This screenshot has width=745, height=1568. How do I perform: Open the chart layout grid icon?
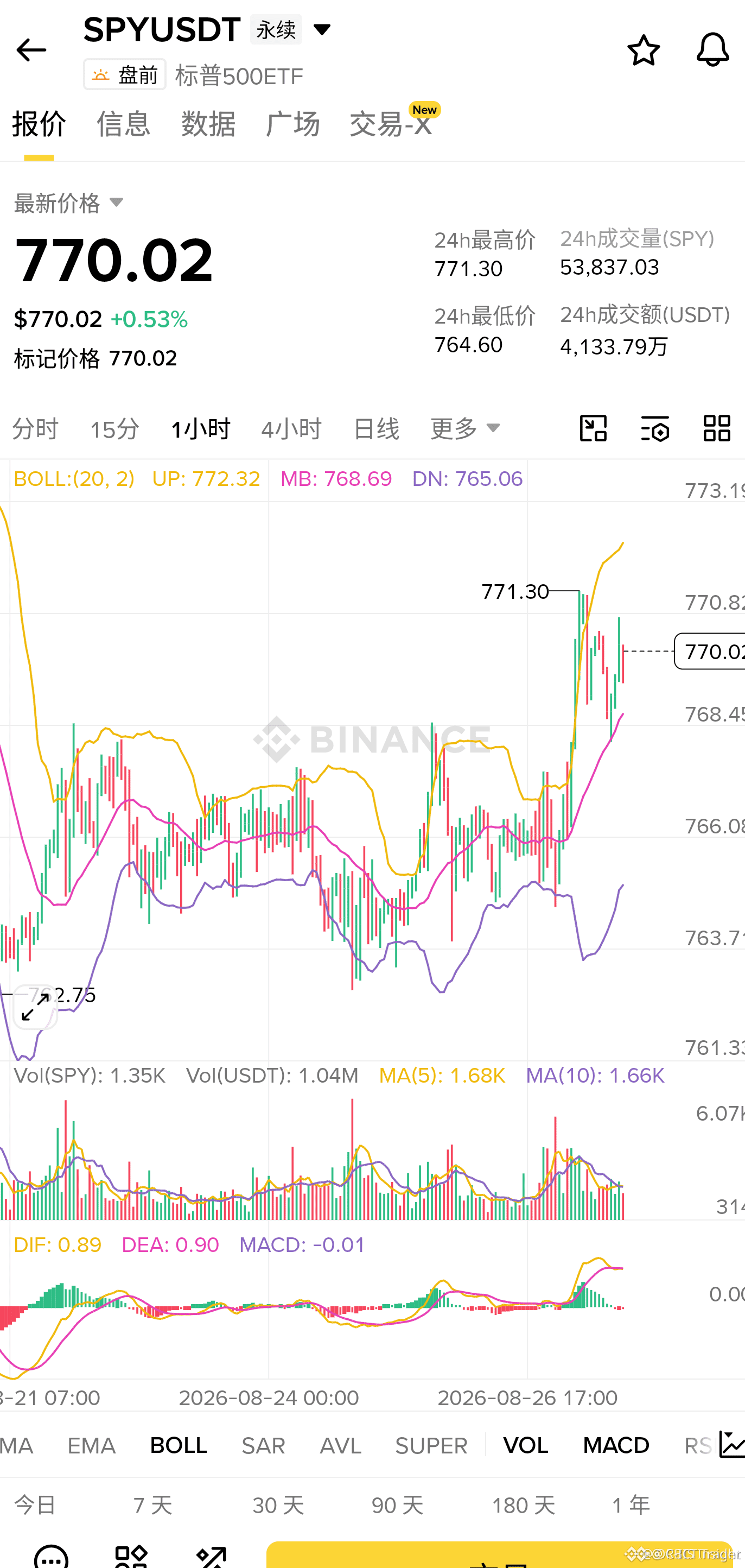(x=716, y=428)
